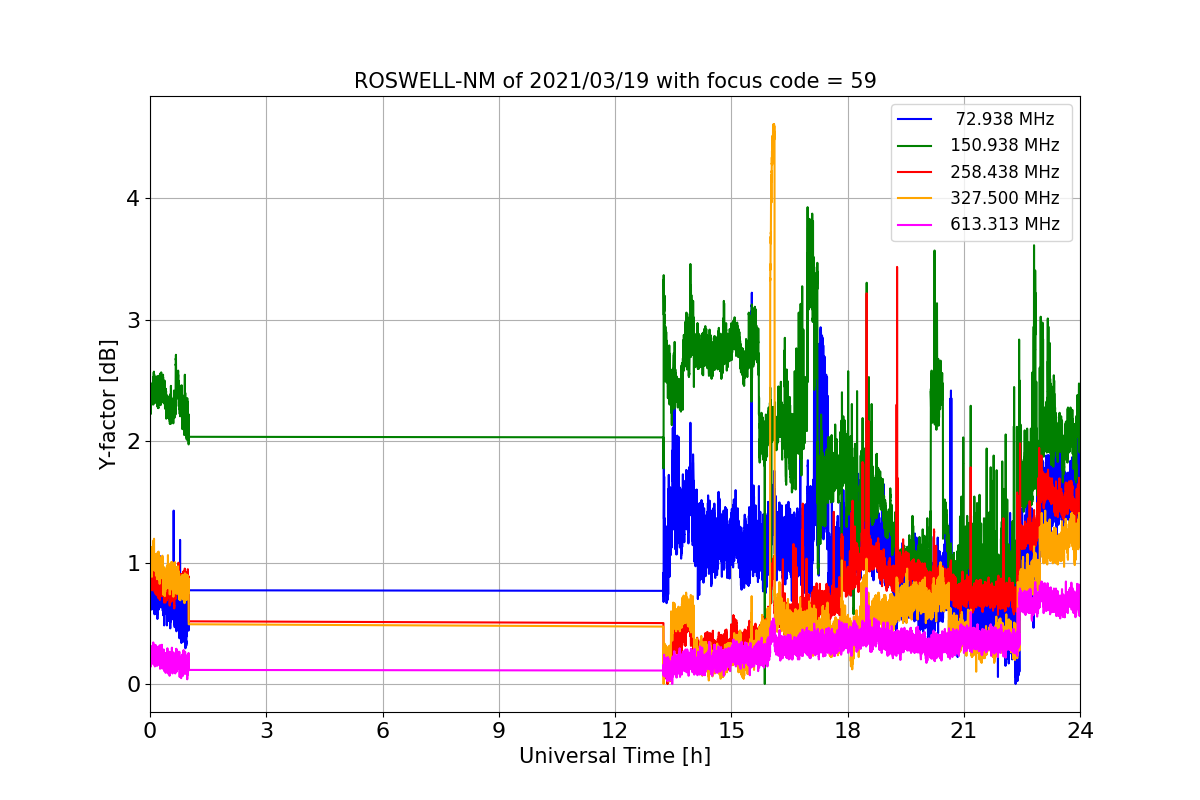Click the orange legend line sample

pos(915,198)
